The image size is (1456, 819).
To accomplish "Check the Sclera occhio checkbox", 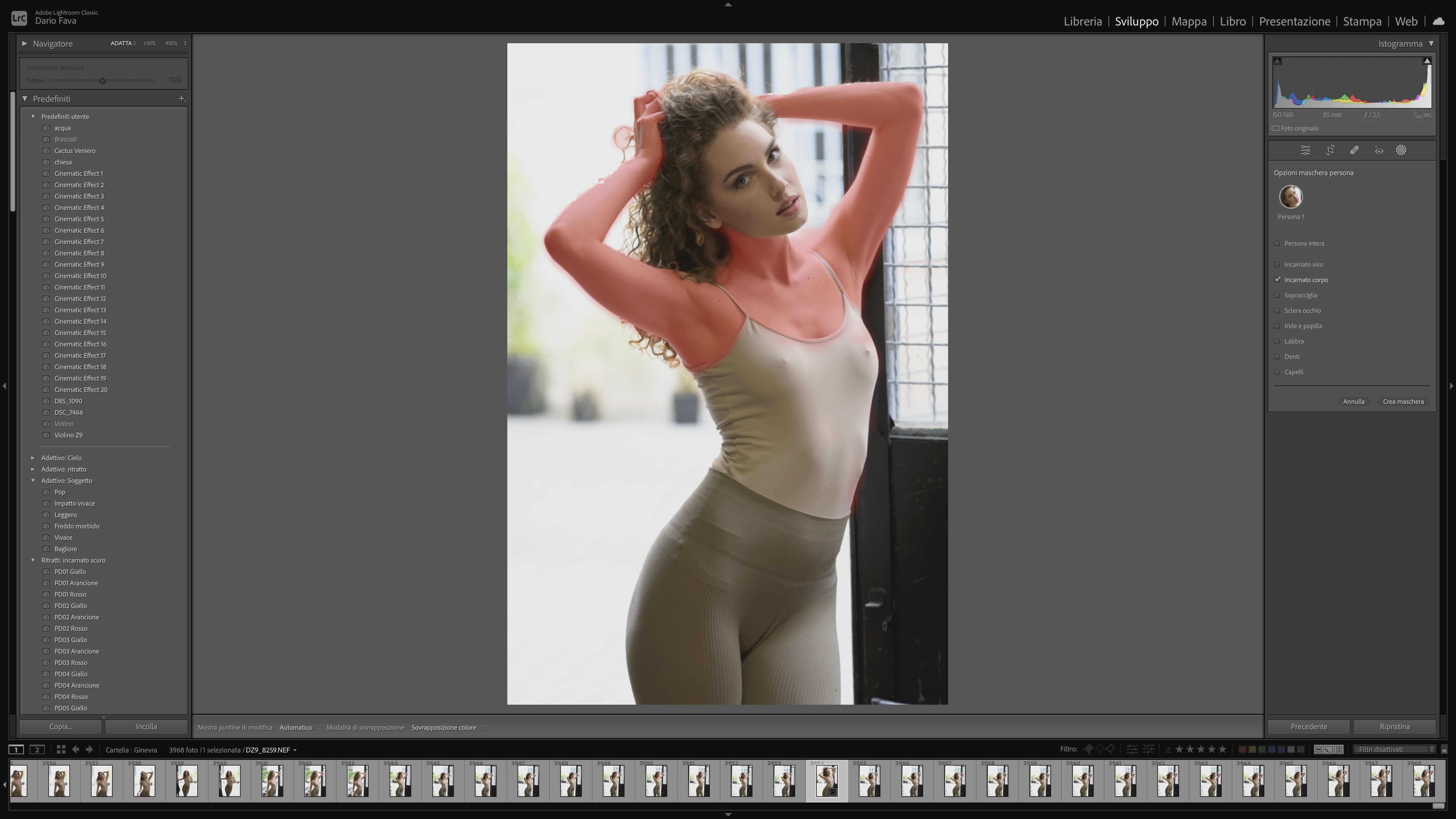I will click(1277, 310).
